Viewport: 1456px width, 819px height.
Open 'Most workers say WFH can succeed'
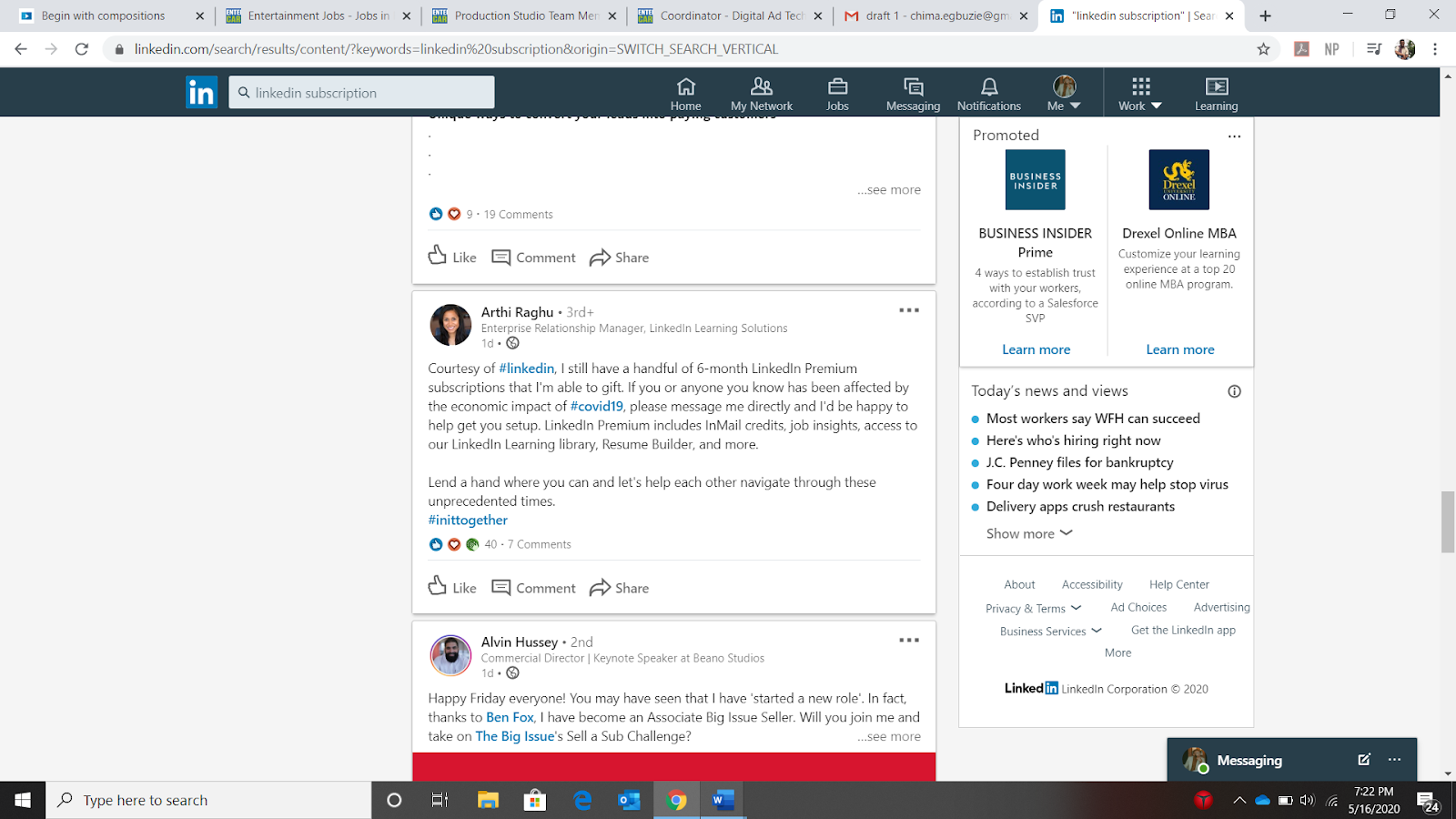(x=1093, y=419)
